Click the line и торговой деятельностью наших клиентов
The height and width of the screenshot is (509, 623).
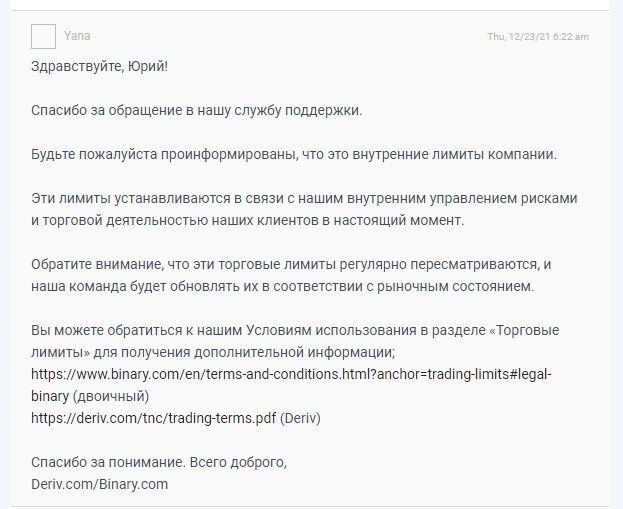click(x=248, y=220)
